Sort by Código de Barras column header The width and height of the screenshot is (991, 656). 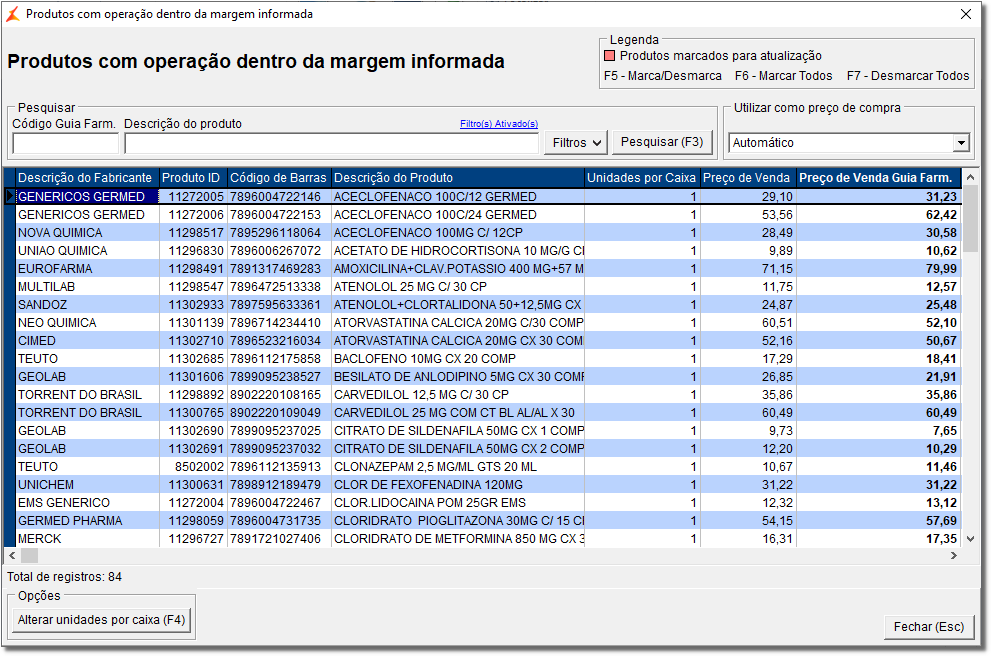click(x=279, y=178)
